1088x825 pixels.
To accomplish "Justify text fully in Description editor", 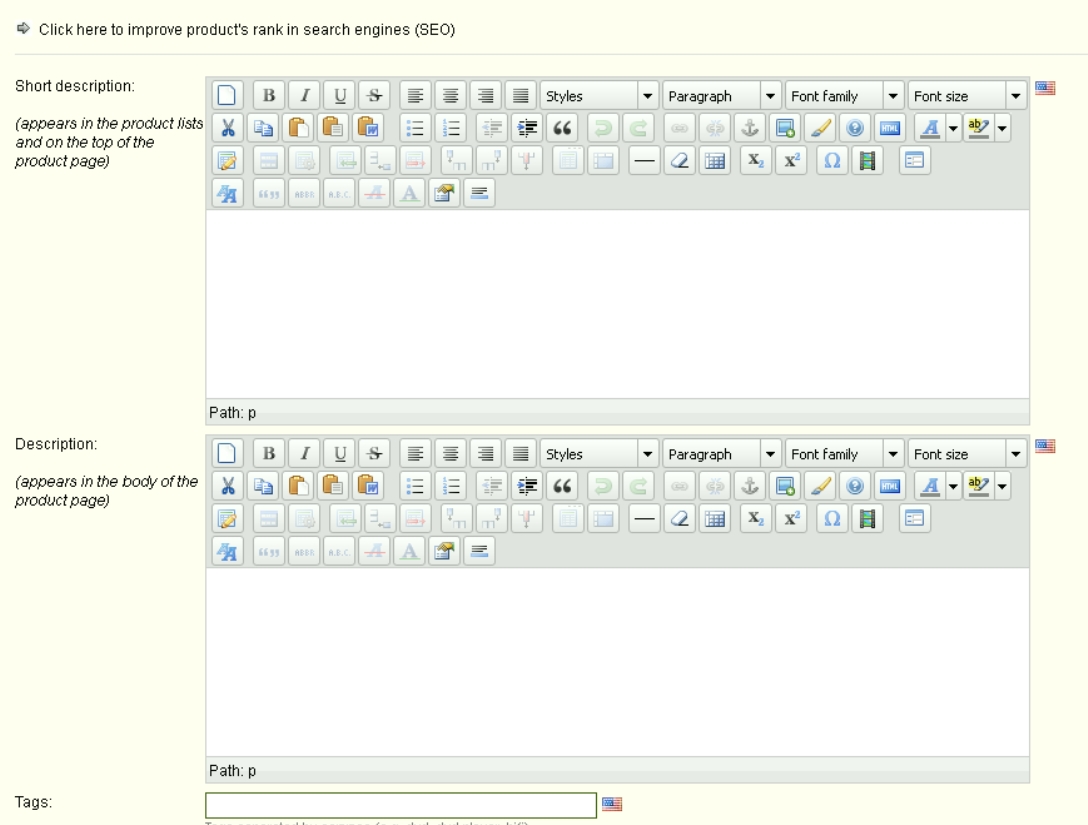I will [x=520, y=453].
